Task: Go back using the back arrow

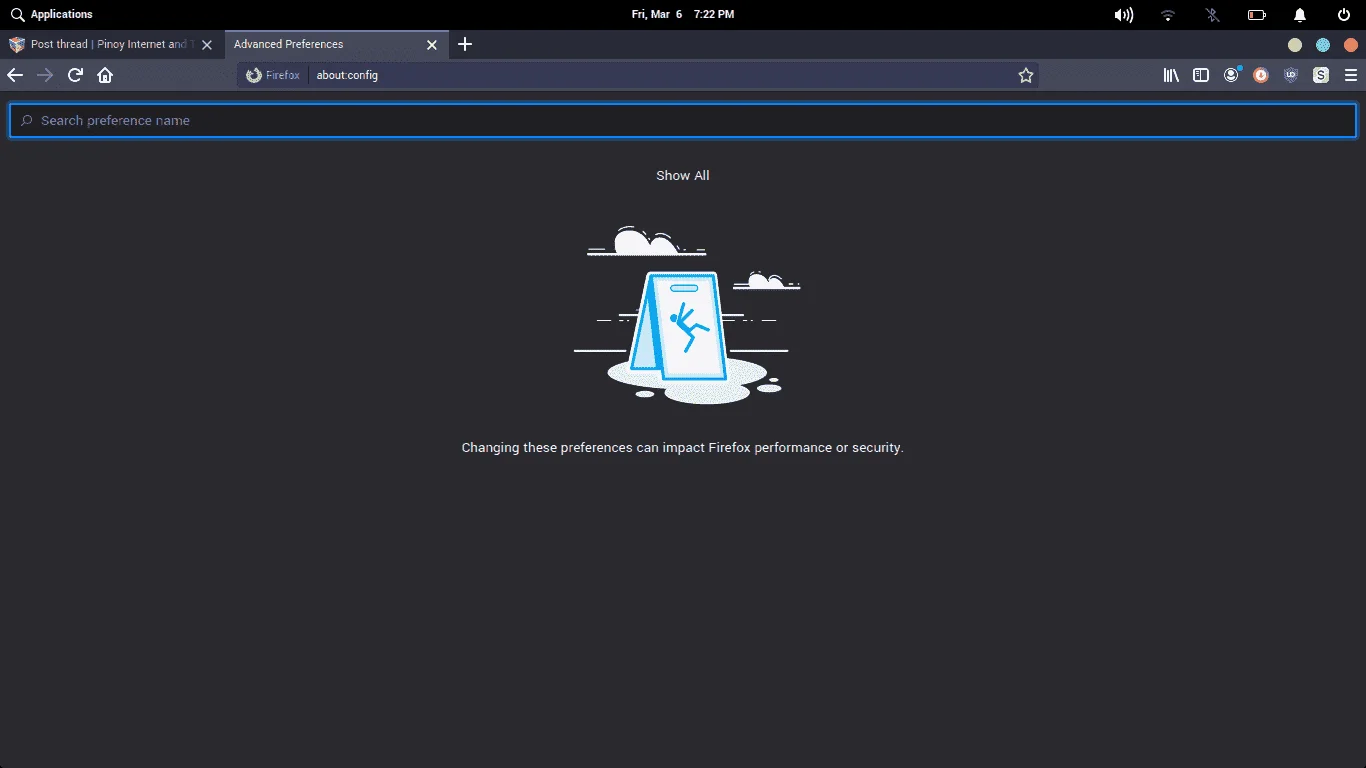Action: (15, 75)
